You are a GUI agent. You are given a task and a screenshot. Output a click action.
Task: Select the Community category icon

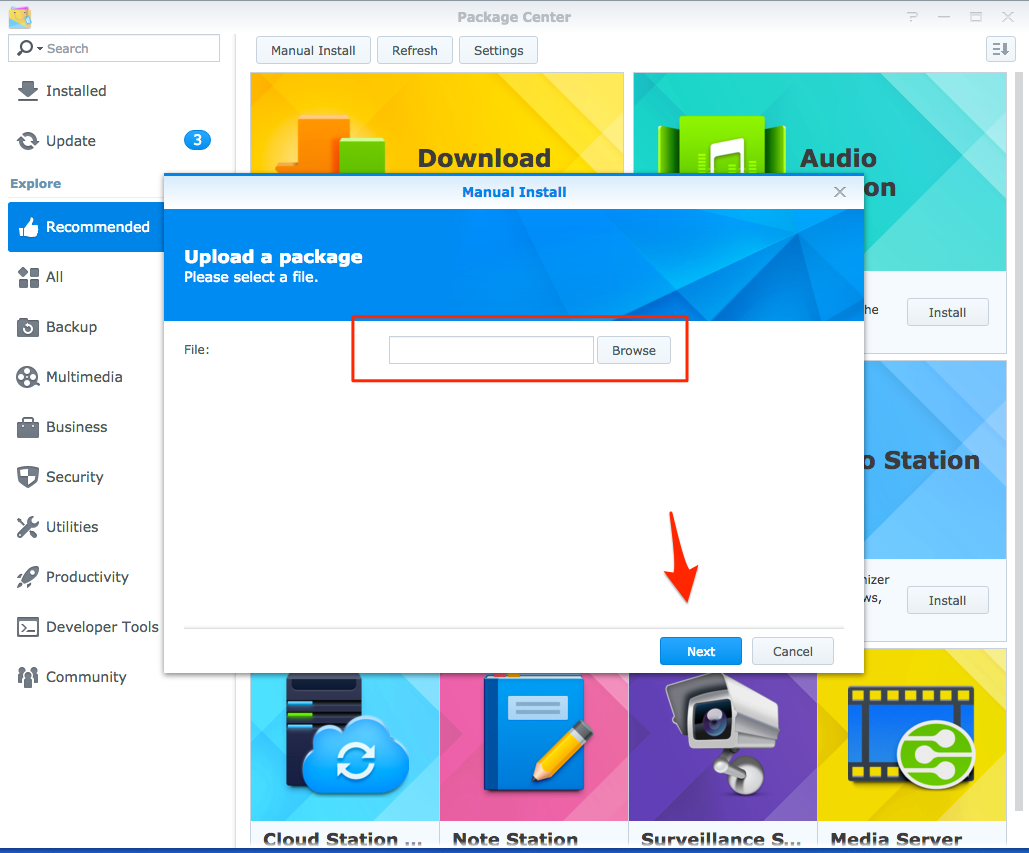(30, 677)
